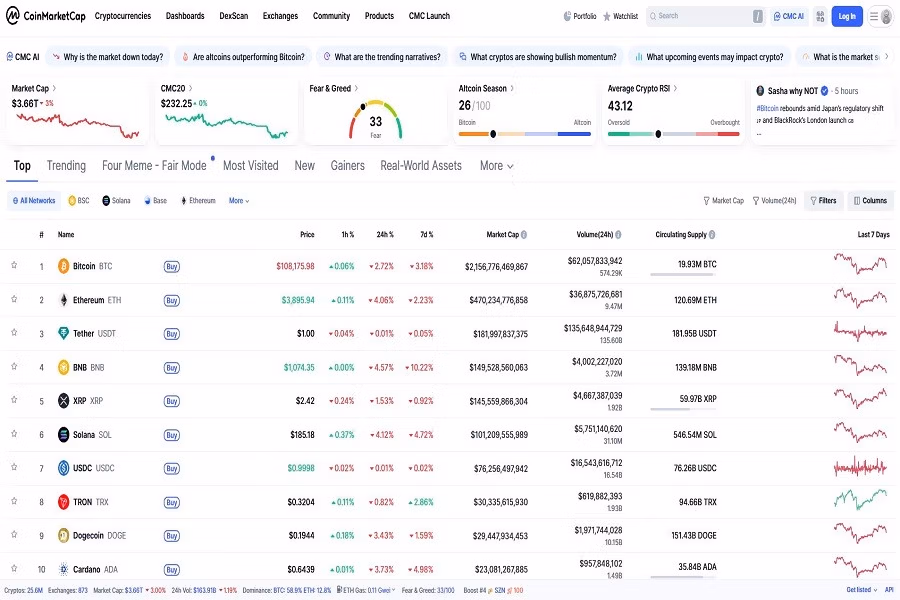
Task: Star Bitcoin to add to watchlist
Action: click(x=14, y=265)
